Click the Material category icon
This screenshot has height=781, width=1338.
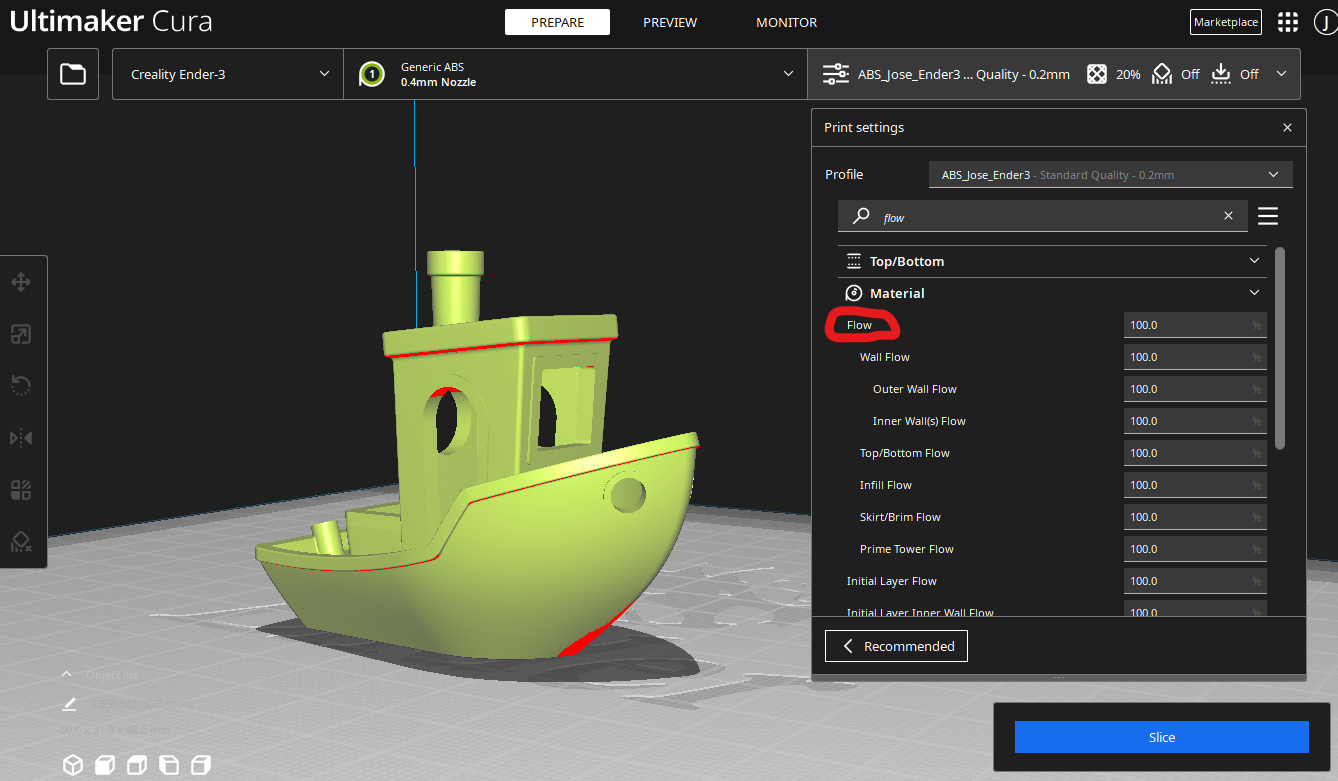854,293
